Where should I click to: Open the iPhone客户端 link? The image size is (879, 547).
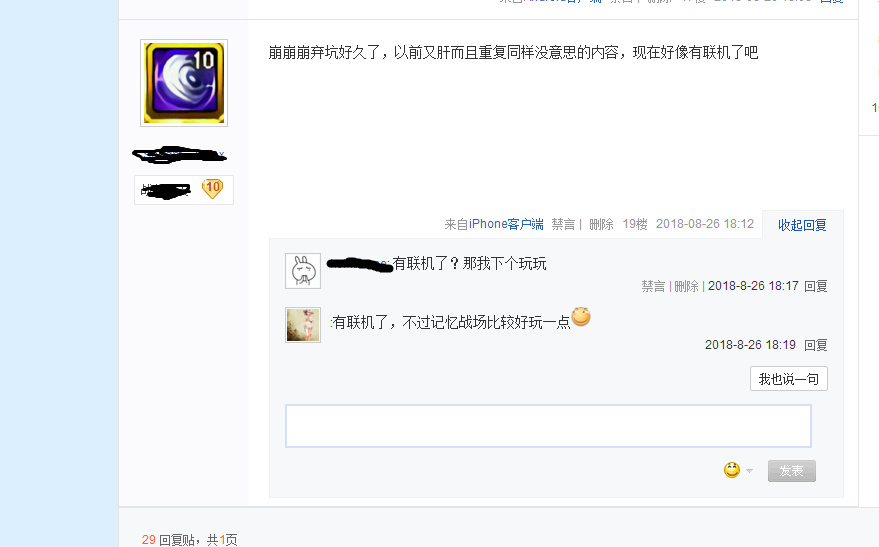[506, 224]
